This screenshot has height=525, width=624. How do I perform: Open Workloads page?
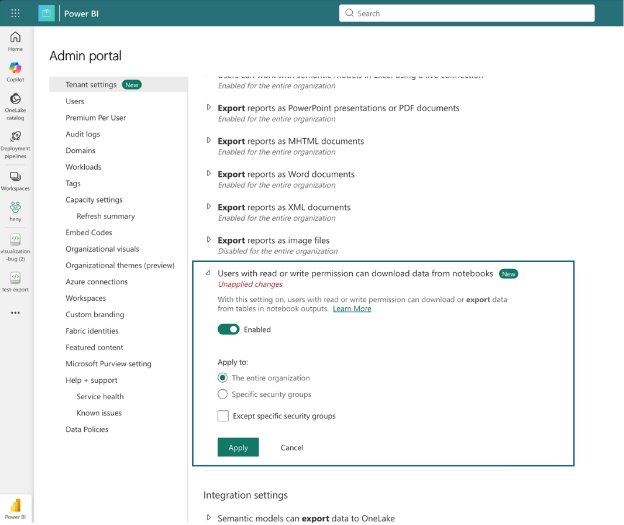[83, 167]
